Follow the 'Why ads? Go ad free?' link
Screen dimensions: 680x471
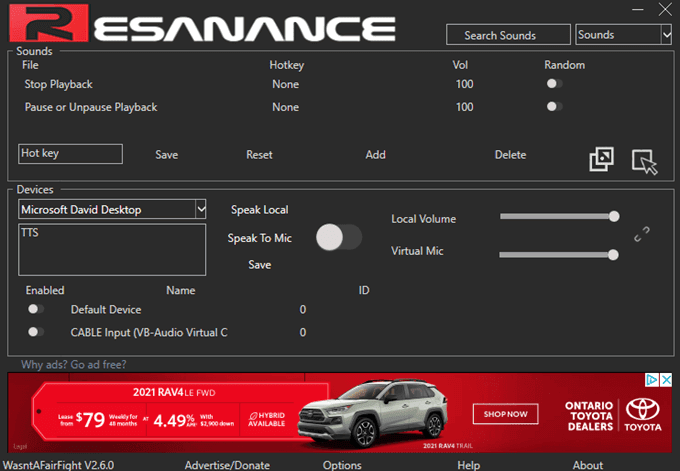(x=74, y=364)
